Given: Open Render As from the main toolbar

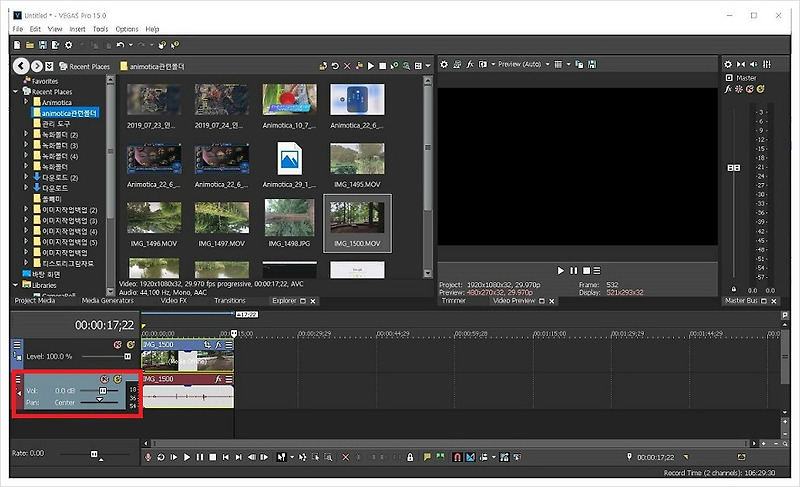Looking at the screenshot, I should [x=55, y=45].
